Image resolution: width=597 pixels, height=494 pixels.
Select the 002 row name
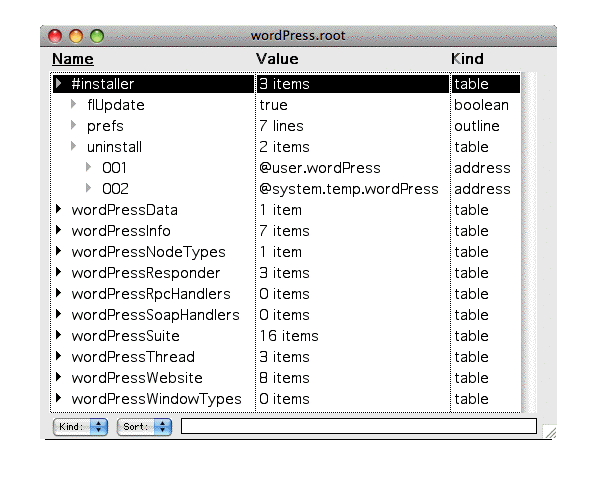pos(115,189)
